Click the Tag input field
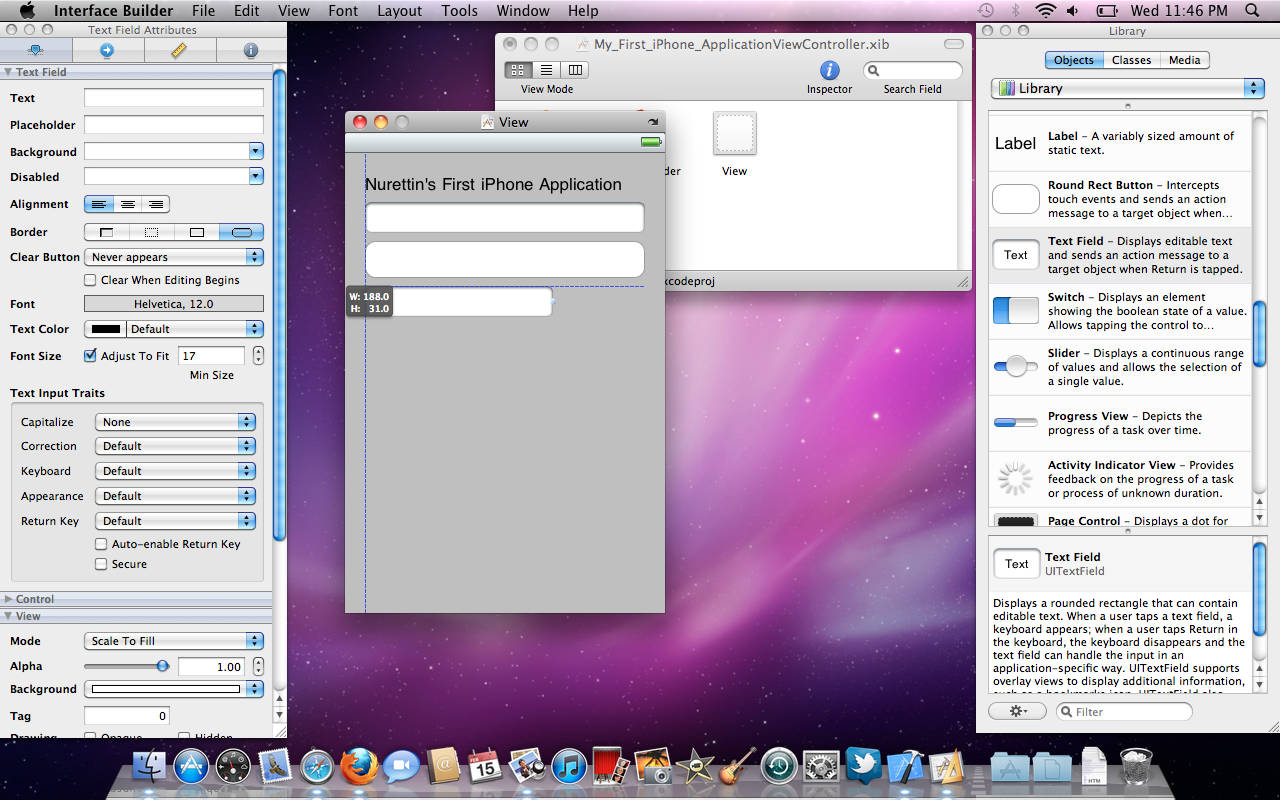Image resolution: width=1280 pixels, height=800 pixels. click(127, 716)
